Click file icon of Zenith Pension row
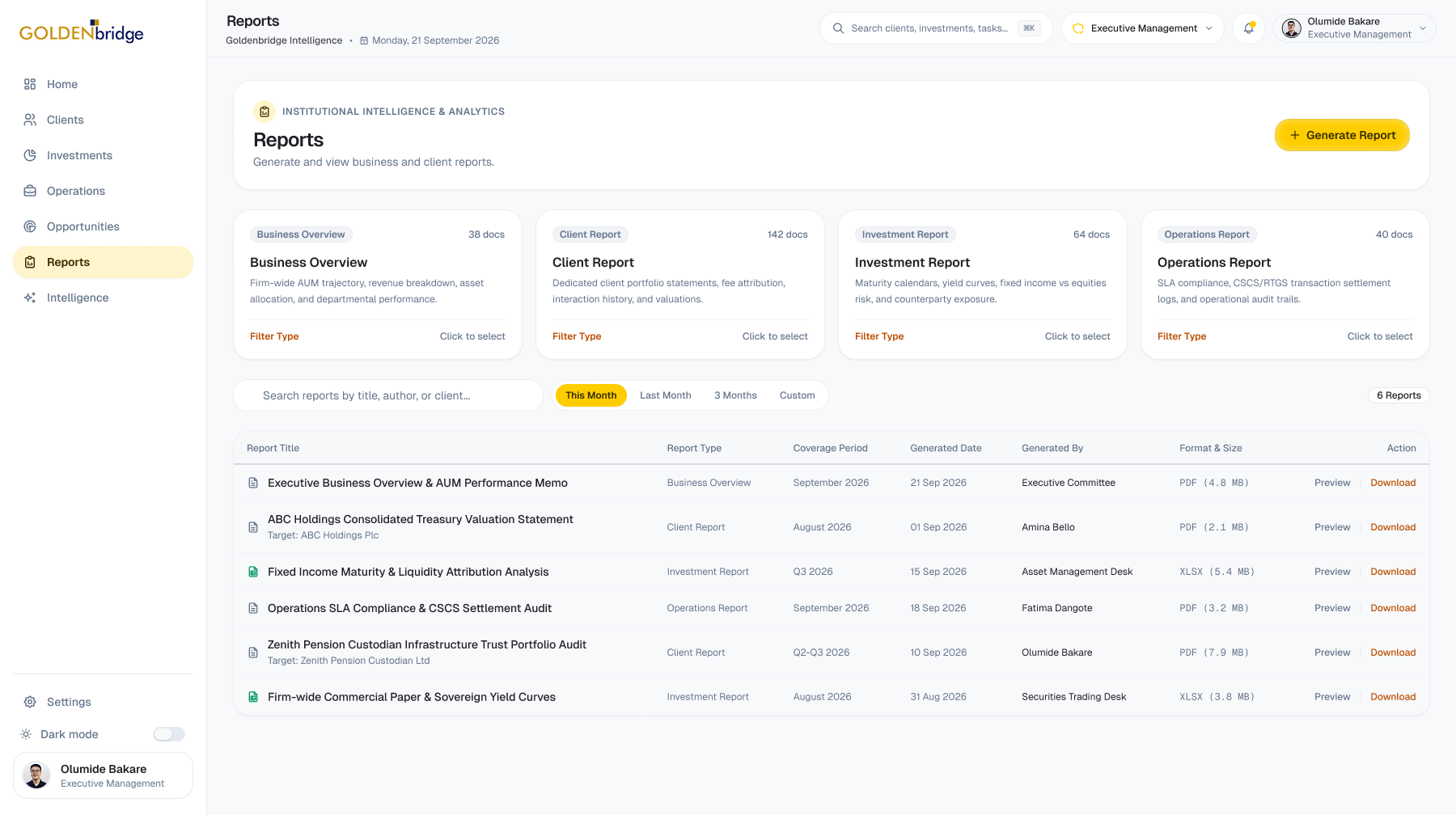Screen dimensions: 1456x815 (253, 652)
